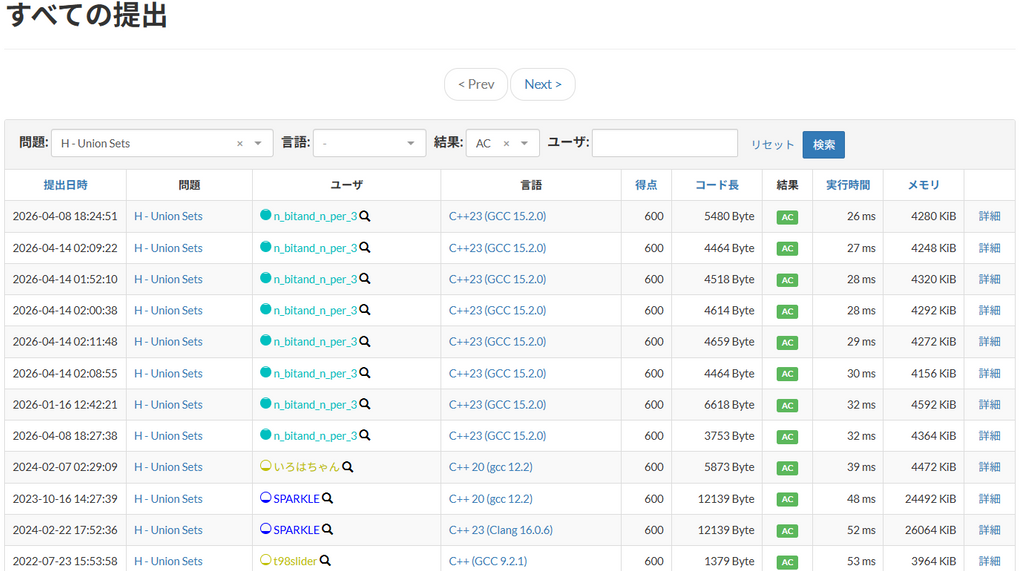Open 詳細 for the t98slider submission
This screenshot has width=1024, height=571.
[989, 561]
